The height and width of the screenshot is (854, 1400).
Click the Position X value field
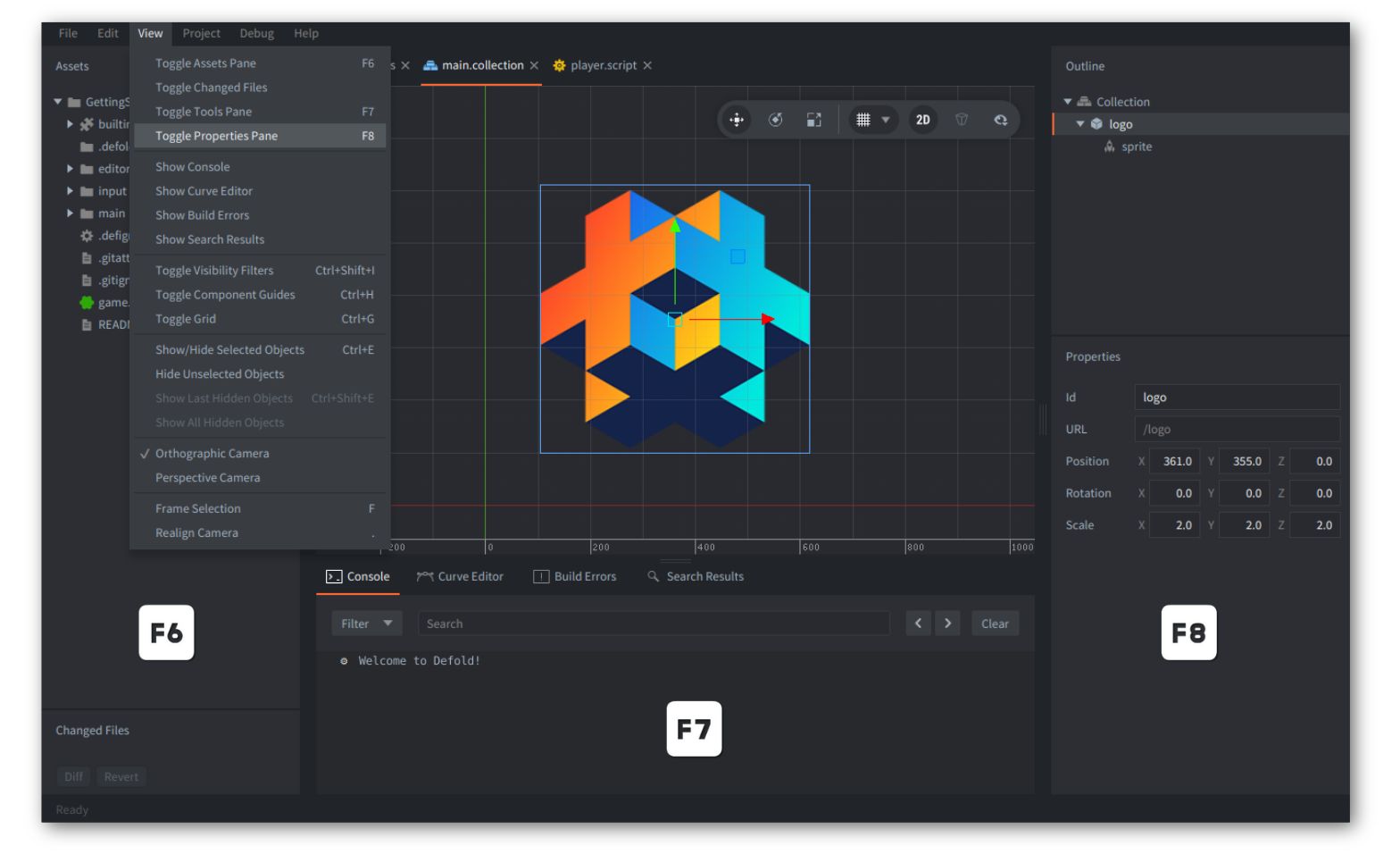coord(1174,462)
